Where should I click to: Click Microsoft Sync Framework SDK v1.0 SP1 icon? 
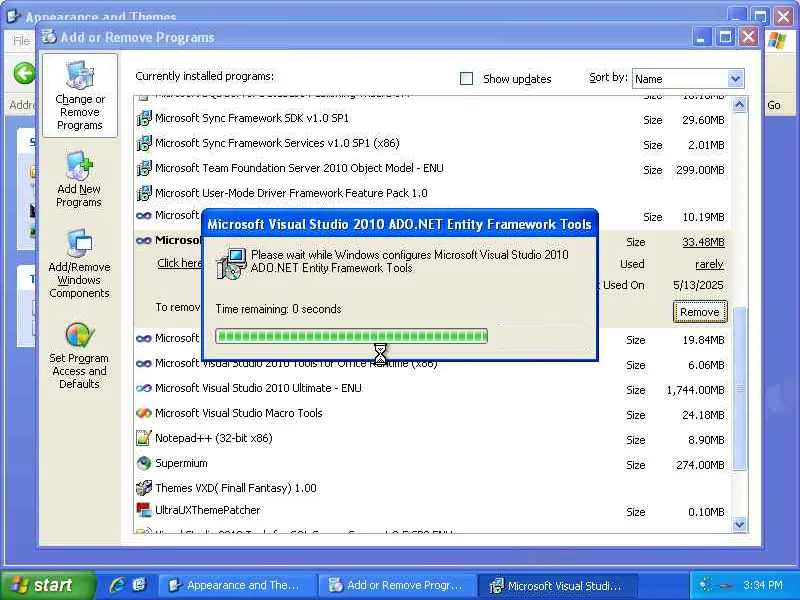coord(144,118)
